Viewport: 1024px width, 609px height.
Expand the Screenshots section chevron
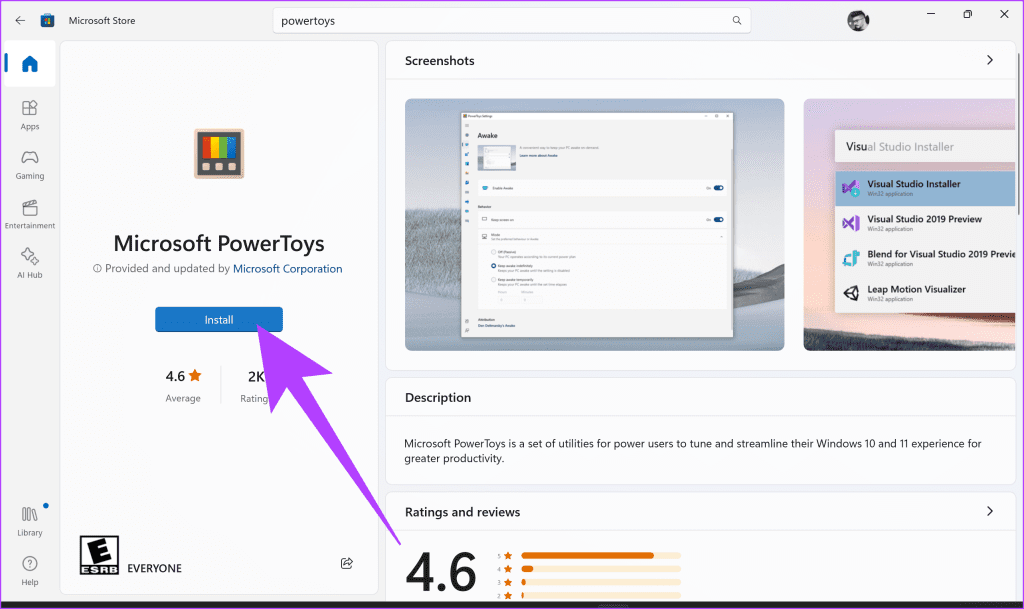point(989,60)
